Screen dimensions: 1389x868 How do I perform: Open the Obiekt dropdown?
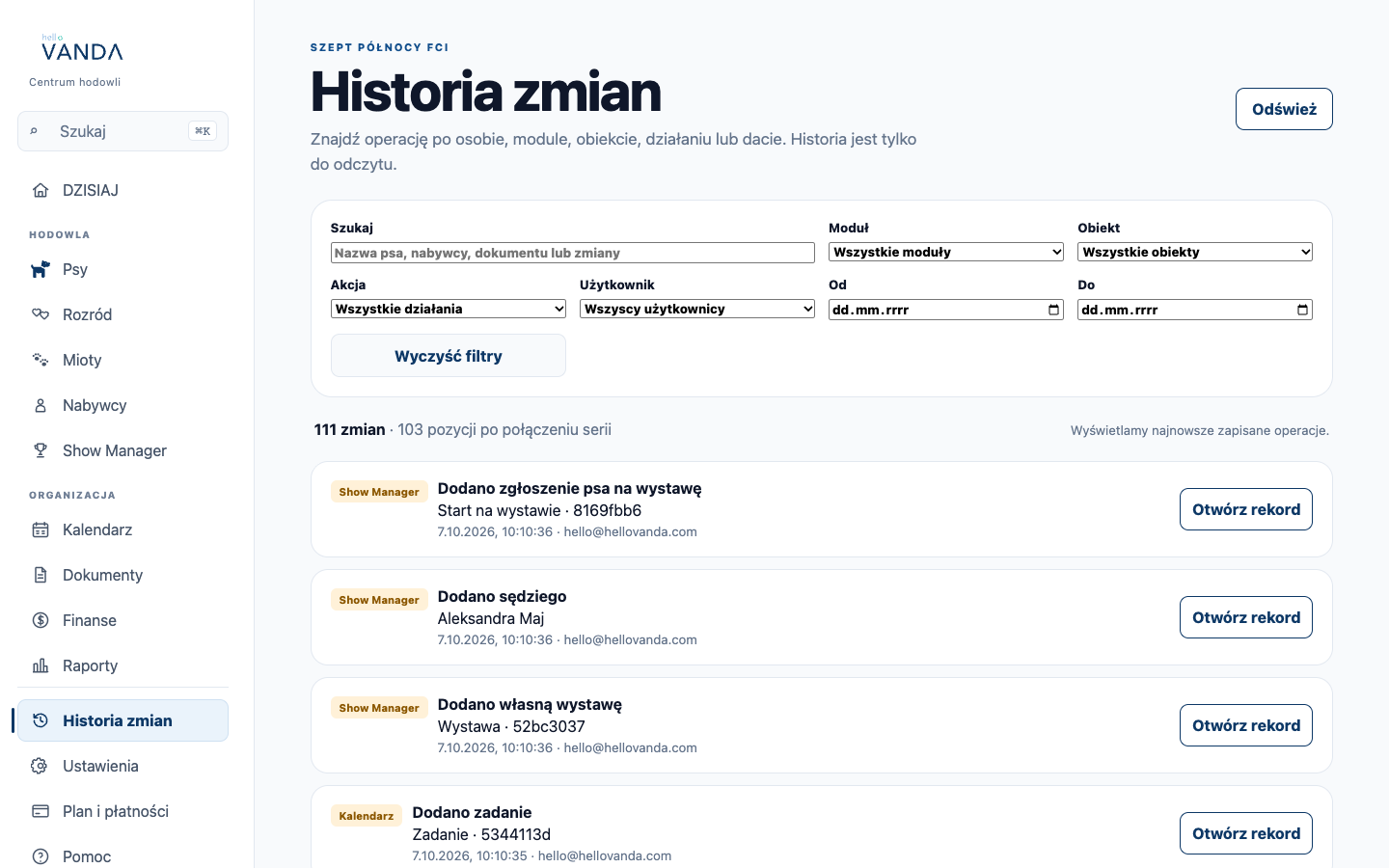1195,252
